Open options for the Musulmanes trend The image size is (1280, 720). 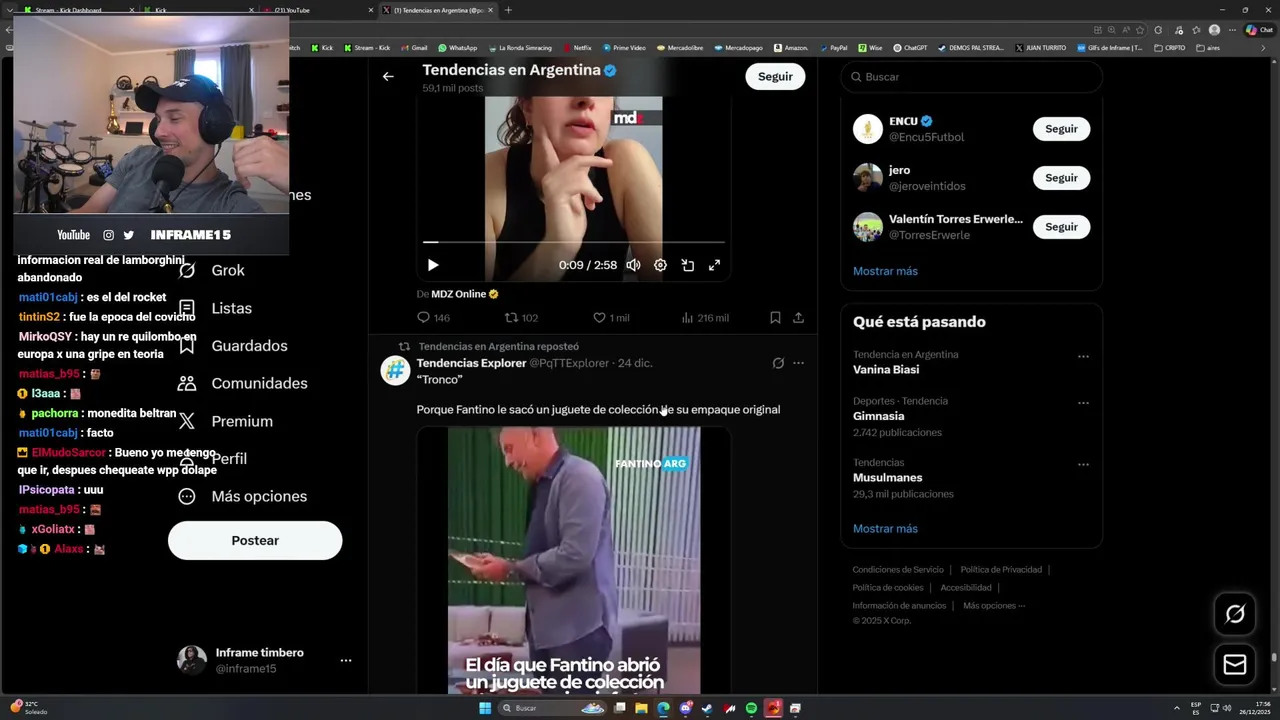[x=1083, y=465]
